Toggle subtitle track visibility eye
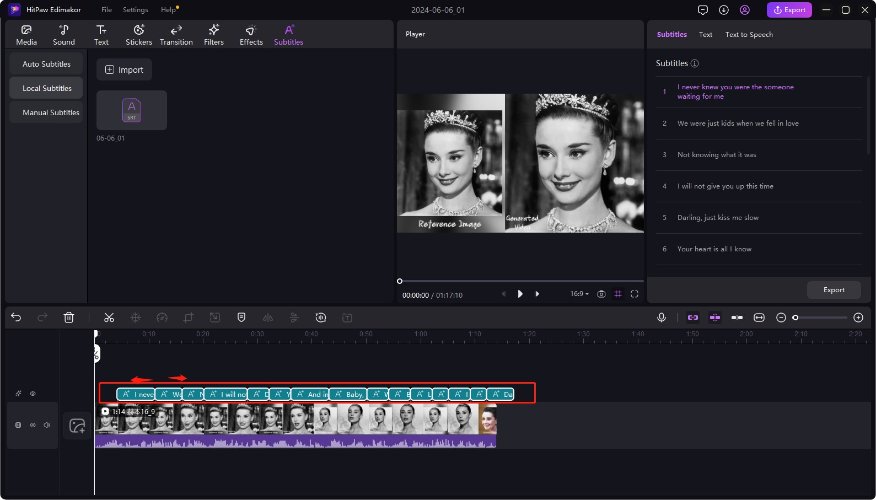876x500 pixels. [33, 393]
